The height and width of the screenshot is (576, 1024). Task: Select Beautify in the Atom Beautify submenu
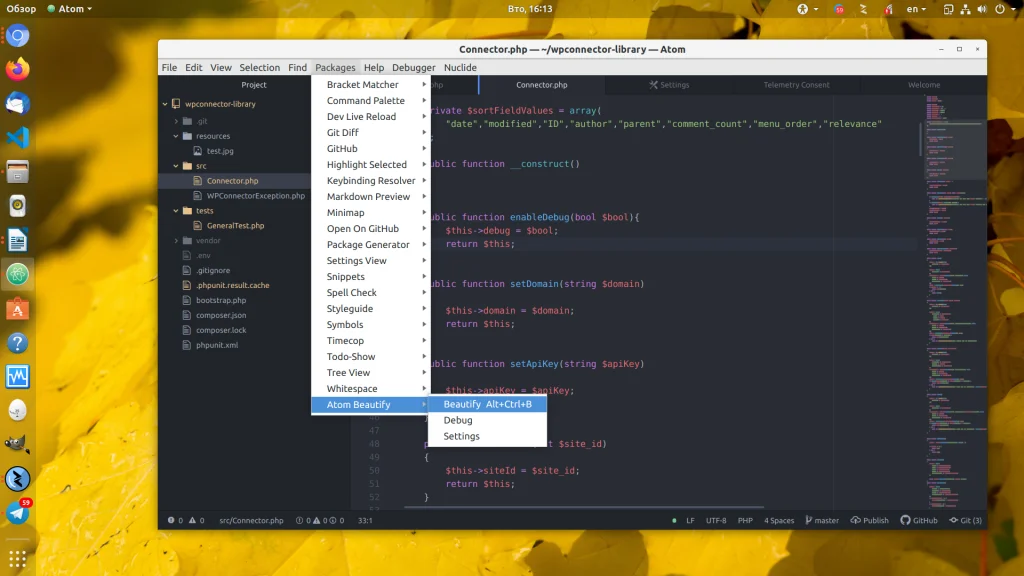[x=487, y=404]
